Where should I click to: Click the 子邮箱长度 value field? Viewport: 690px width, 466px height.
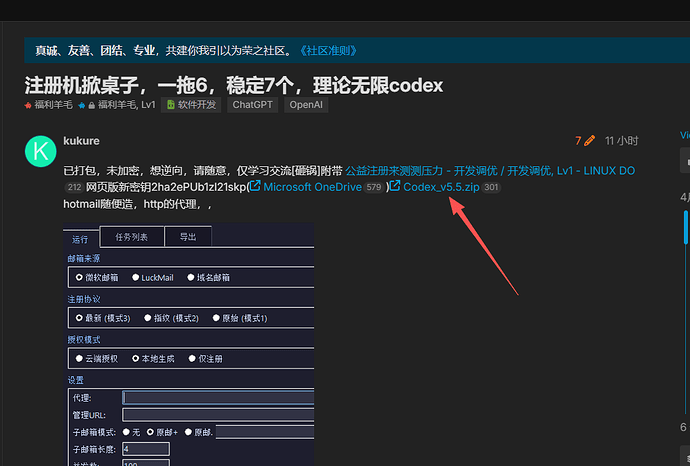pos(146,449)
